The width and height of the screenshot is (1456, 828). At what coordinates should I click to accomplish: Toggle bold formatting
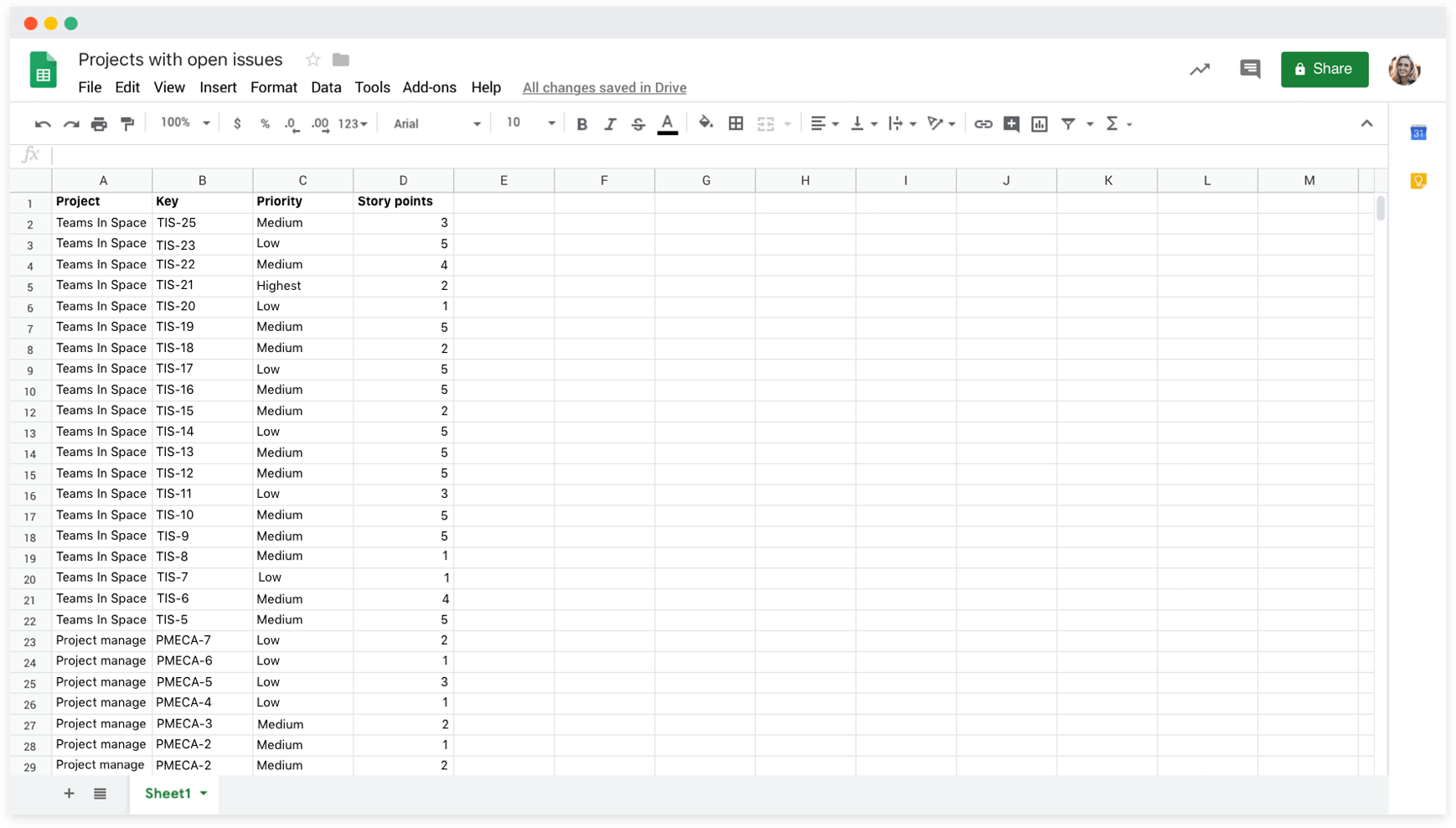click(x=582, y=123)
